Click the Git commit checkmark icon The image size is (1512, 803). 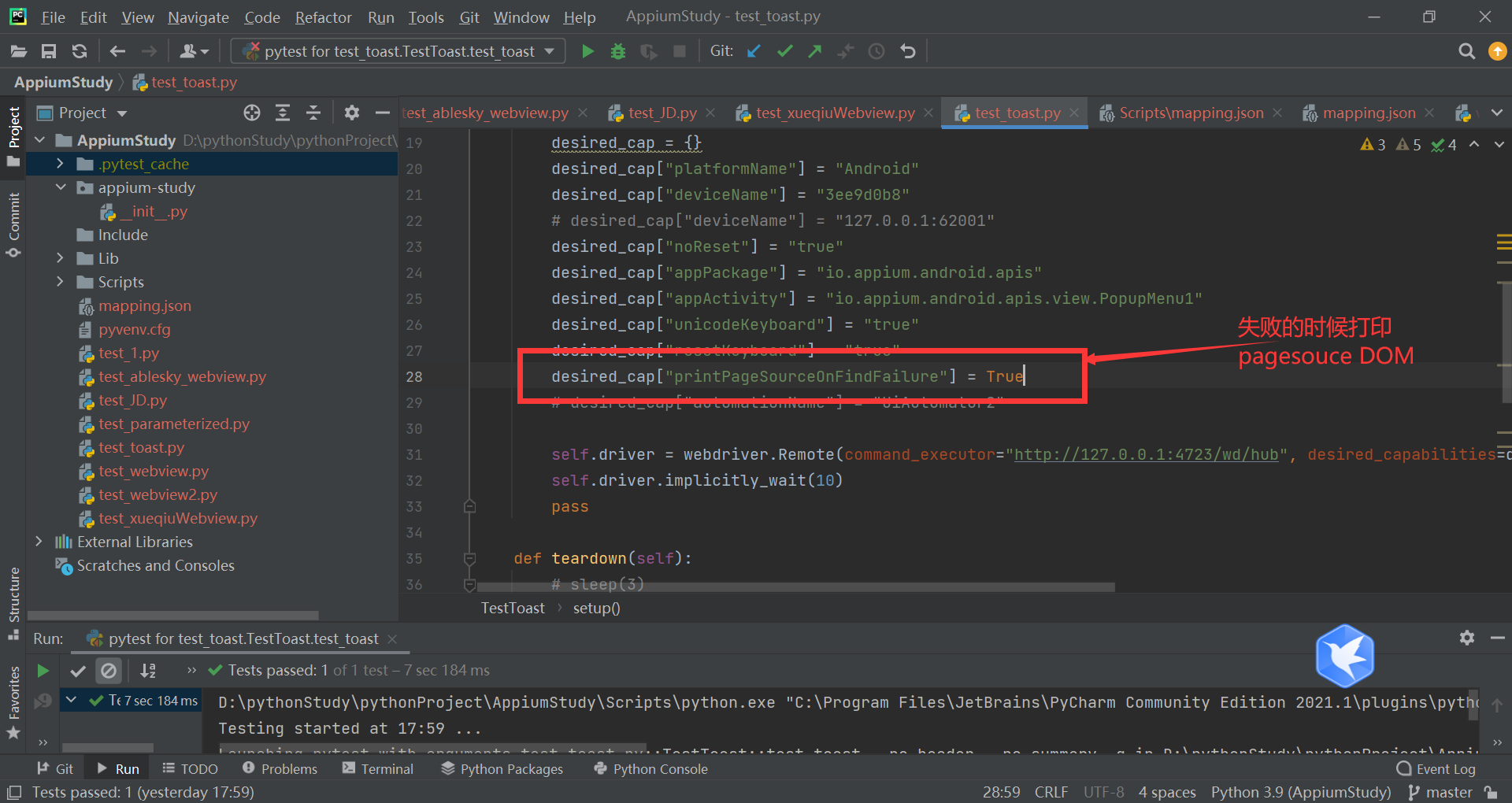pos(784,51)
